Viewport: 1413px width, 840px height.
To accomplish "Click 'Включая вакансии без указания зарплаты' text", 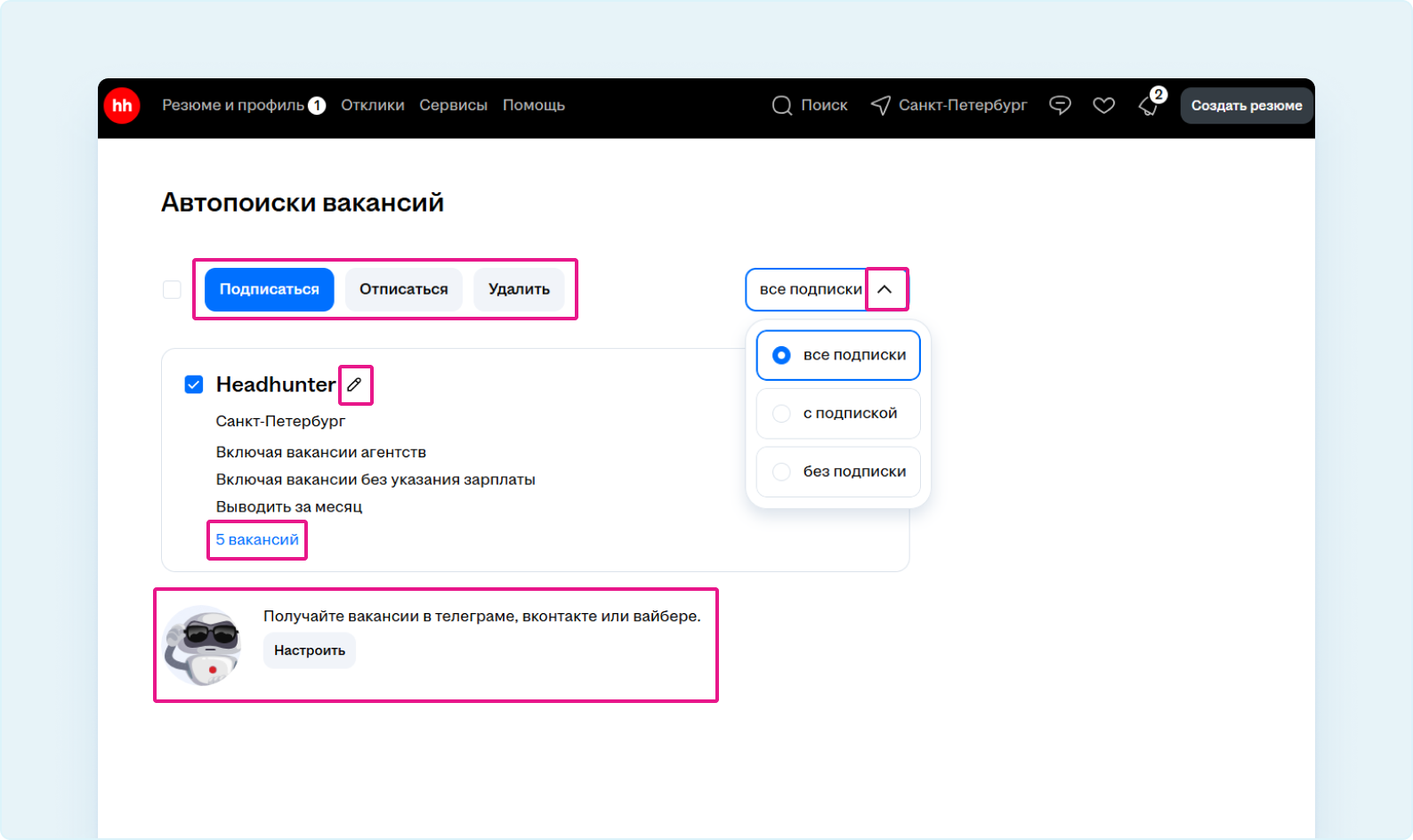I will (375, 480).
